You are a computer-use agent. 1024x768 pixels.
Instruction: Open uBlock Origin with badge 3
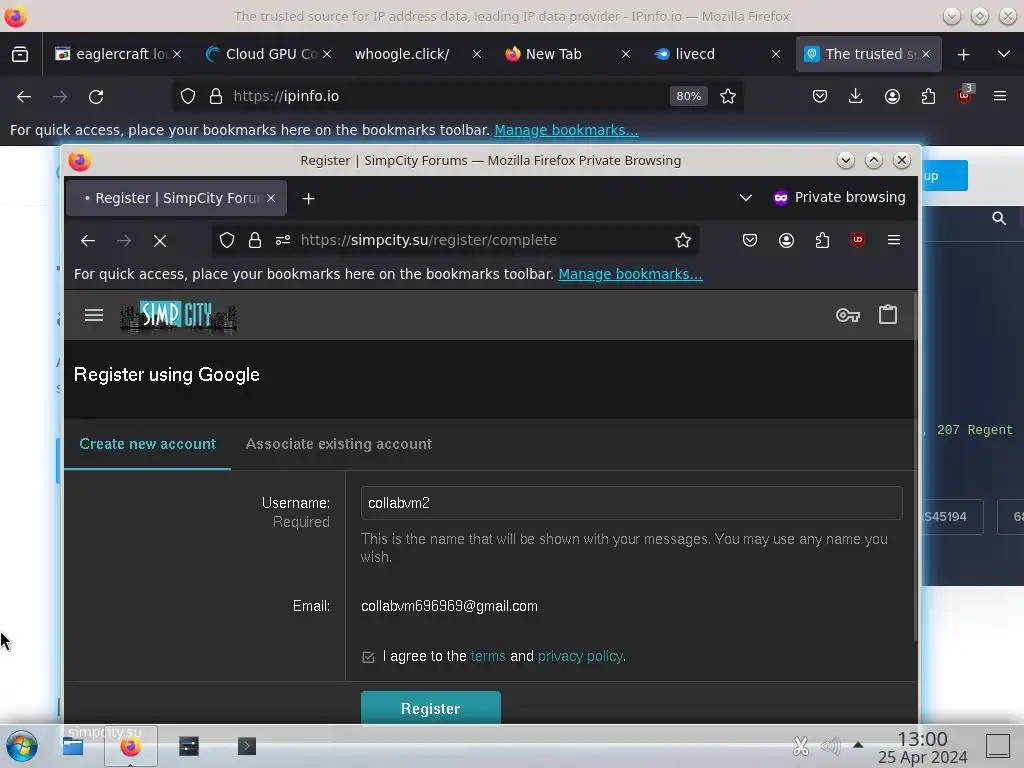pyautogui.click(x=965, y=95)
